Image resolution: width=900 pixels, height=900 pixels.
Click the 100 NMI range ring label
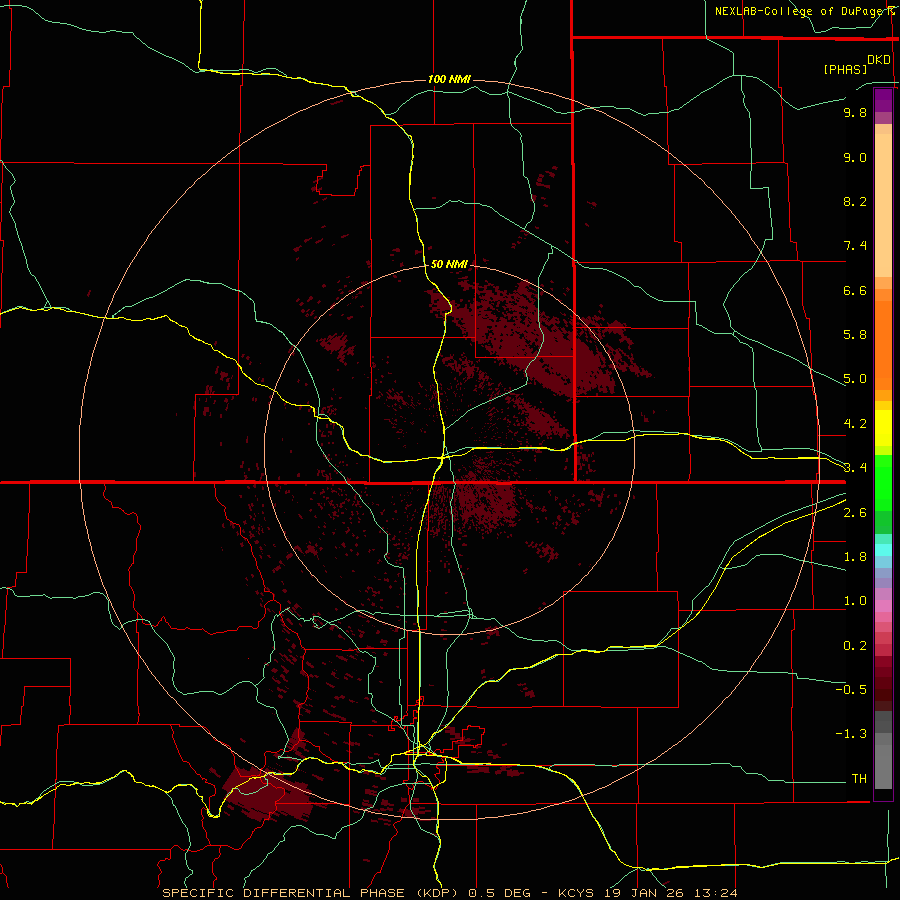449,79
